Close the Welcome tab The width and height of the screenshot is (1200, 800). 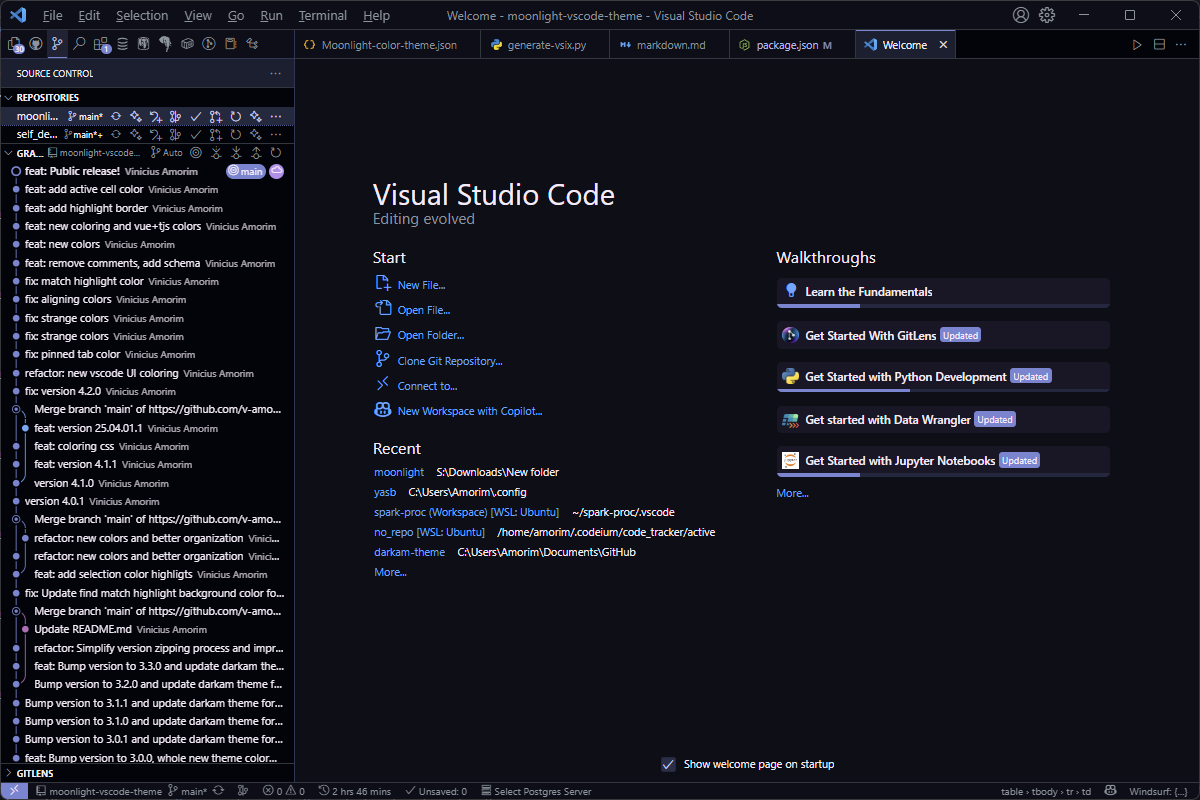pyautogui.click(x=942, y=45)
